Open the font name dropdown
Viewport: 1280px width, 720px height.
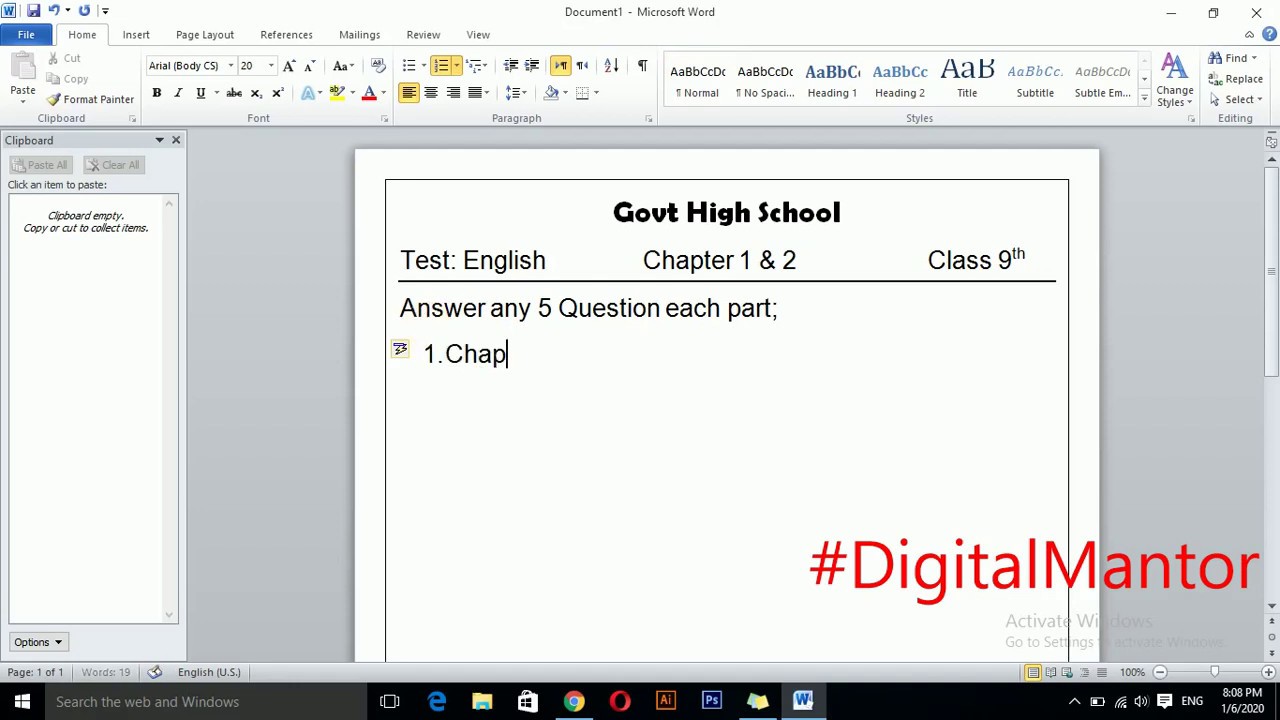point(230,66)
